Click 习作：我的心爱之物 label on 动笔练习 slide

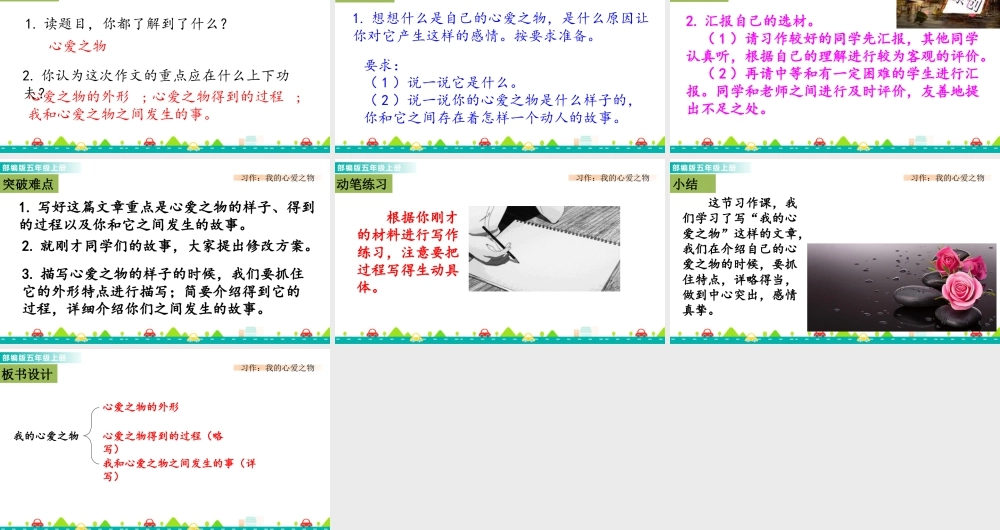coord(612,178)
